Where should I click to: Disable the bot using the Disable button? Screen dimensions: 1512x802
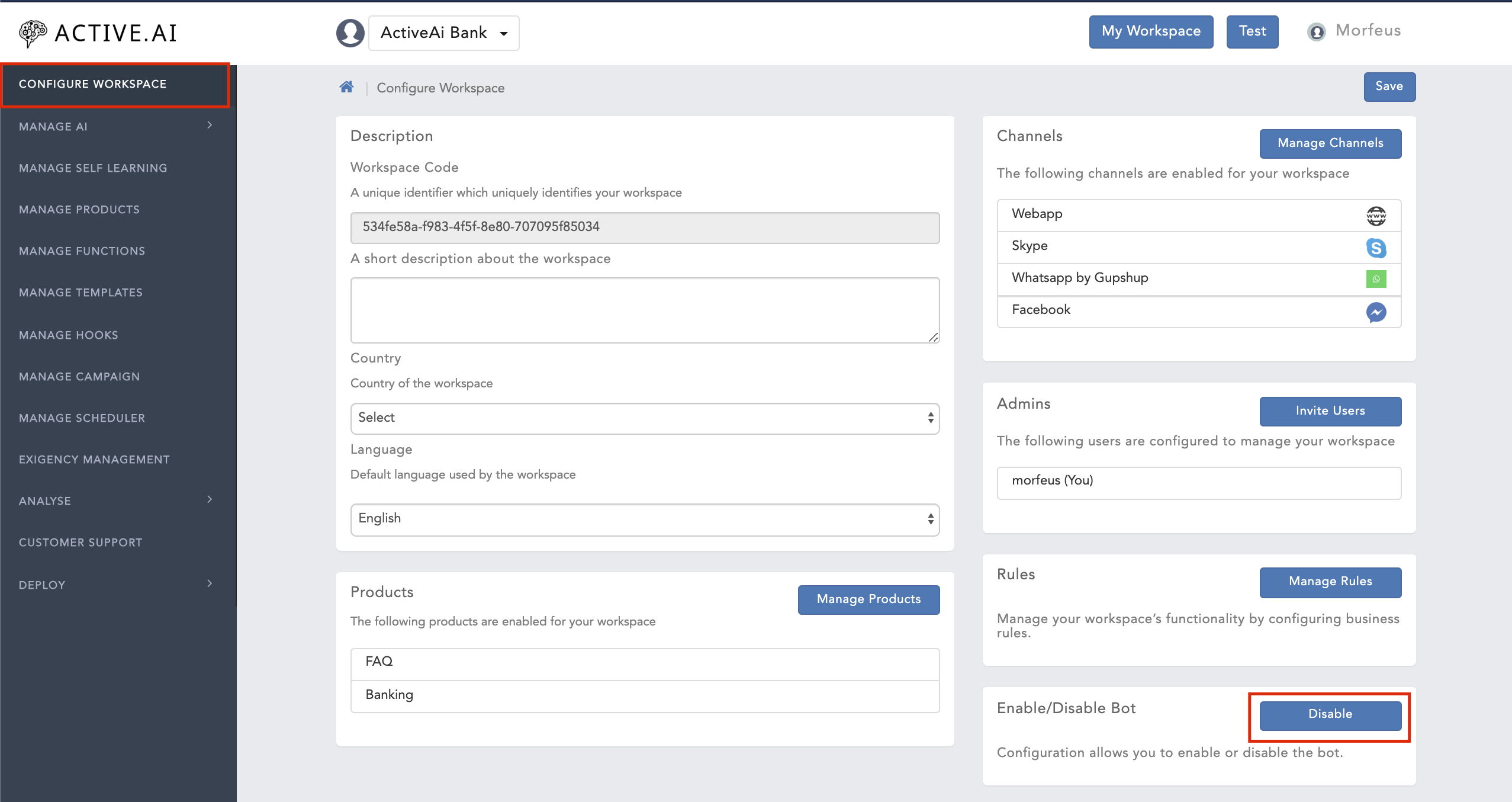[x=1330, y=714]
